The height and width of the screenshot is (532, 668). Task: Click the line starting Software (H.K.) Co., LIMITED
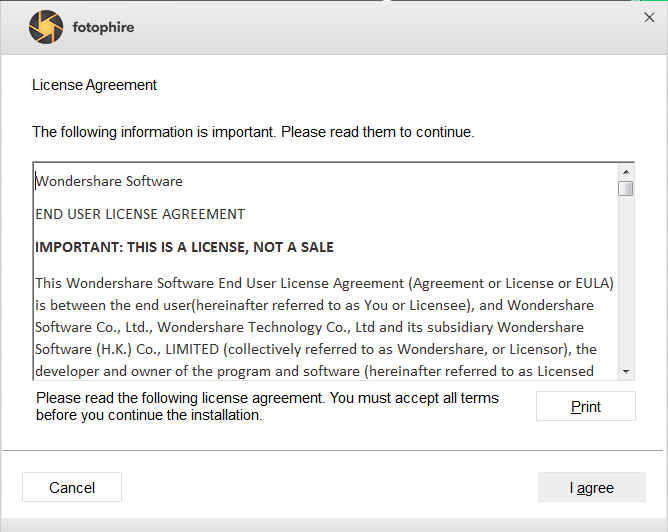coord(316,349)
